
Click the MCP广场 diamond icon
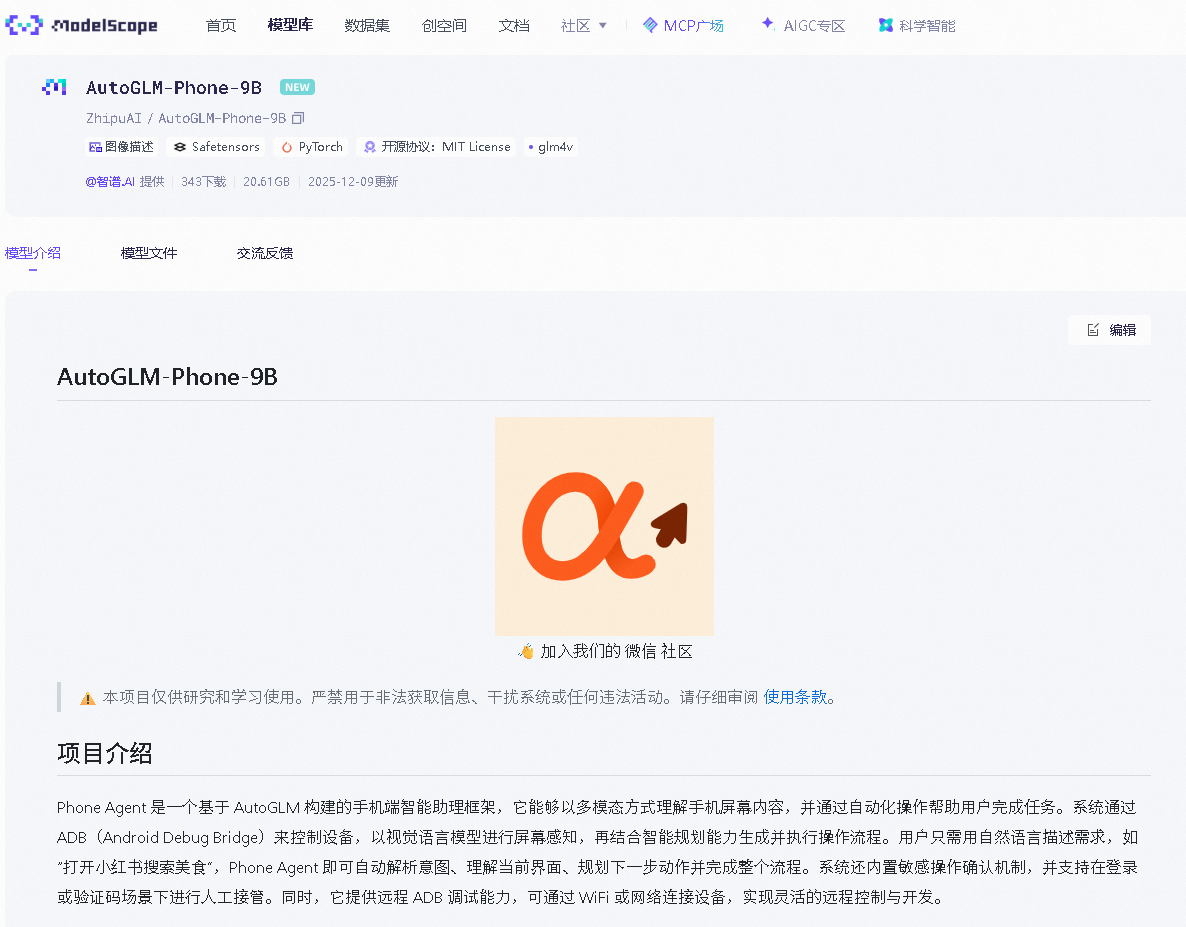coord(649,25)
